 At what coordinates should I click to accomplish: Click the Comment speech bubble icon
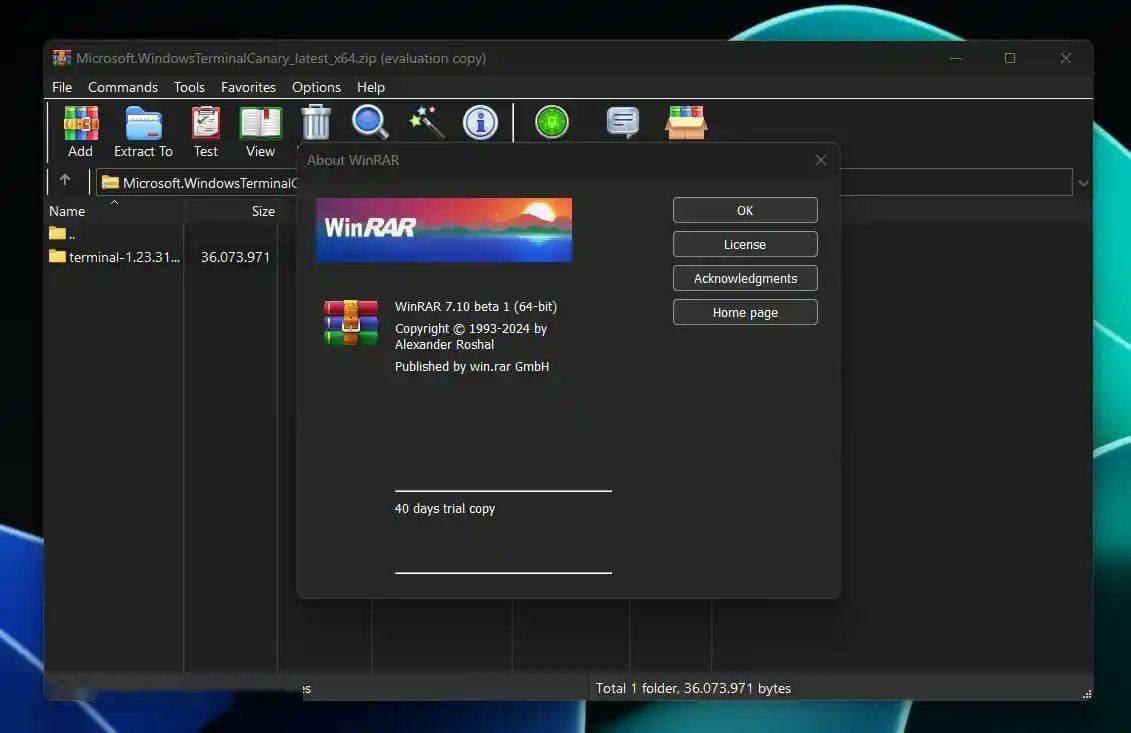click(x=622, y=123)
